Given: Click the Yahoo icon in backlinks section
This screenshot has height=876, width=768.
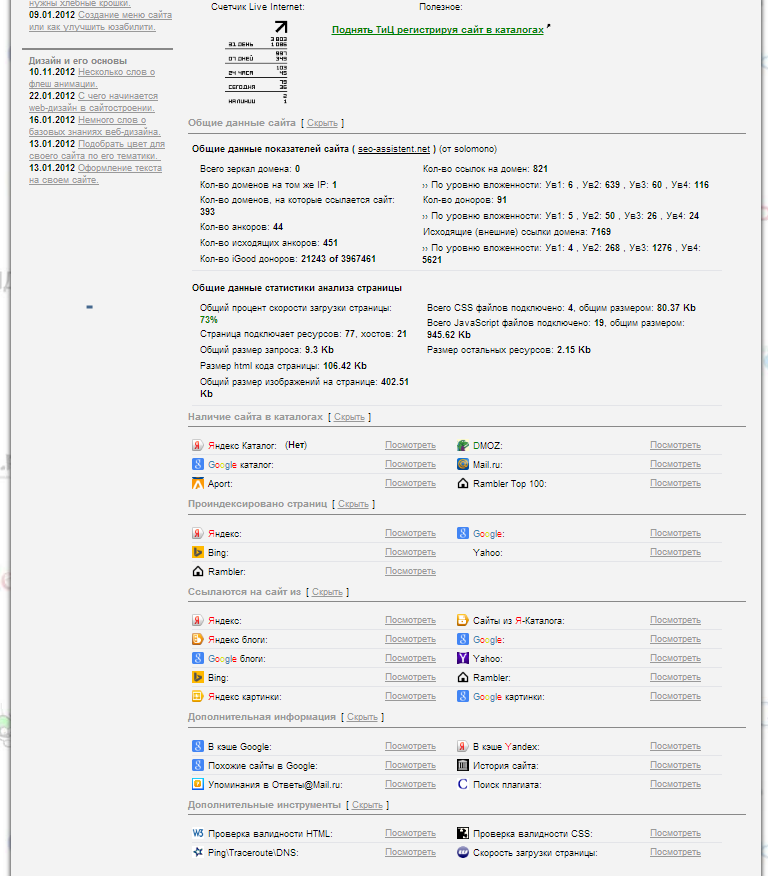Looking at the screenshot, I should pos(463,659).
